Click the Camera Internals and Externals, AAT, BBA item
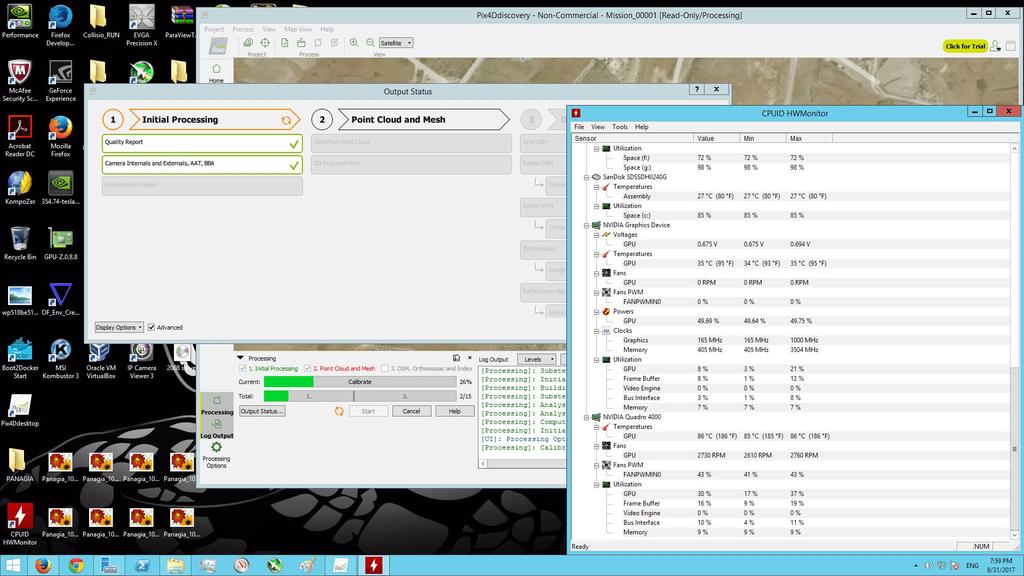 pos(202,165)
